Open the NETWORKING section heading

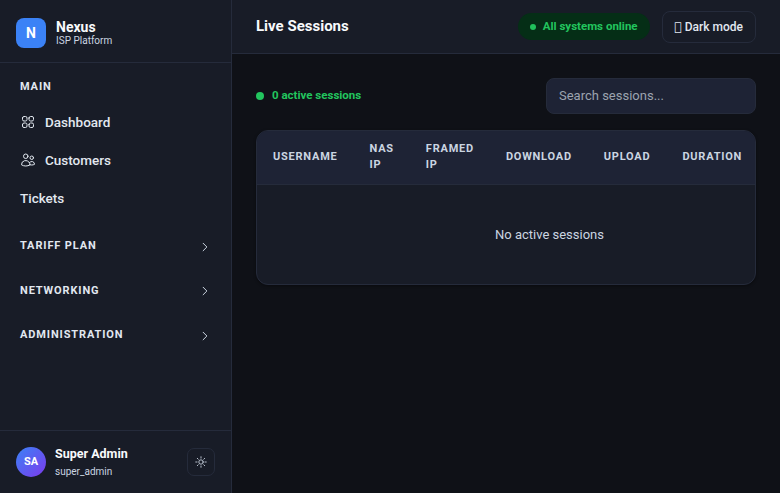(59, 290)
